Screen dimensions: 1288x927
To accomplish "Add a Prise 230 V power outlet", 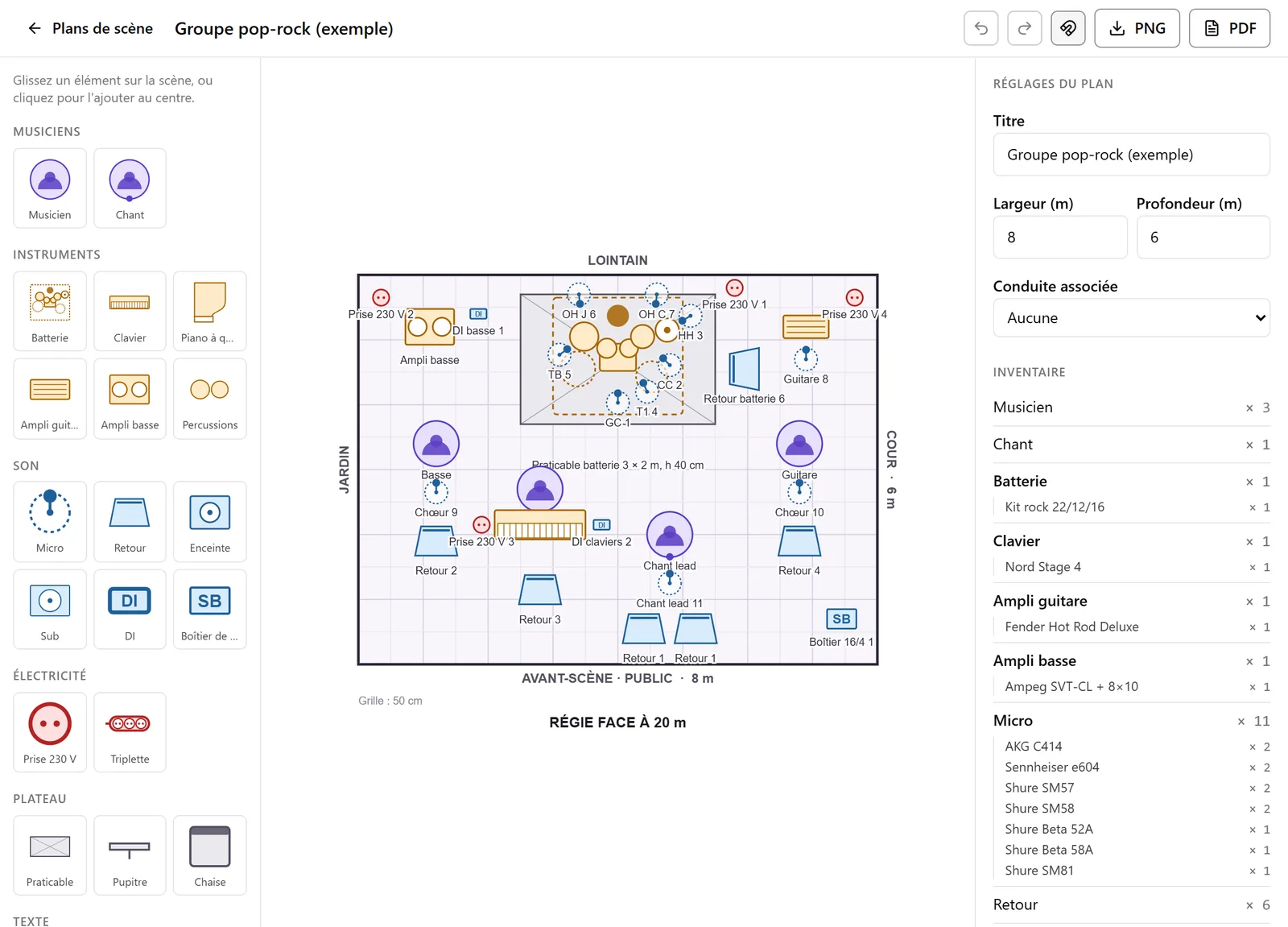I will pos(50,732).
